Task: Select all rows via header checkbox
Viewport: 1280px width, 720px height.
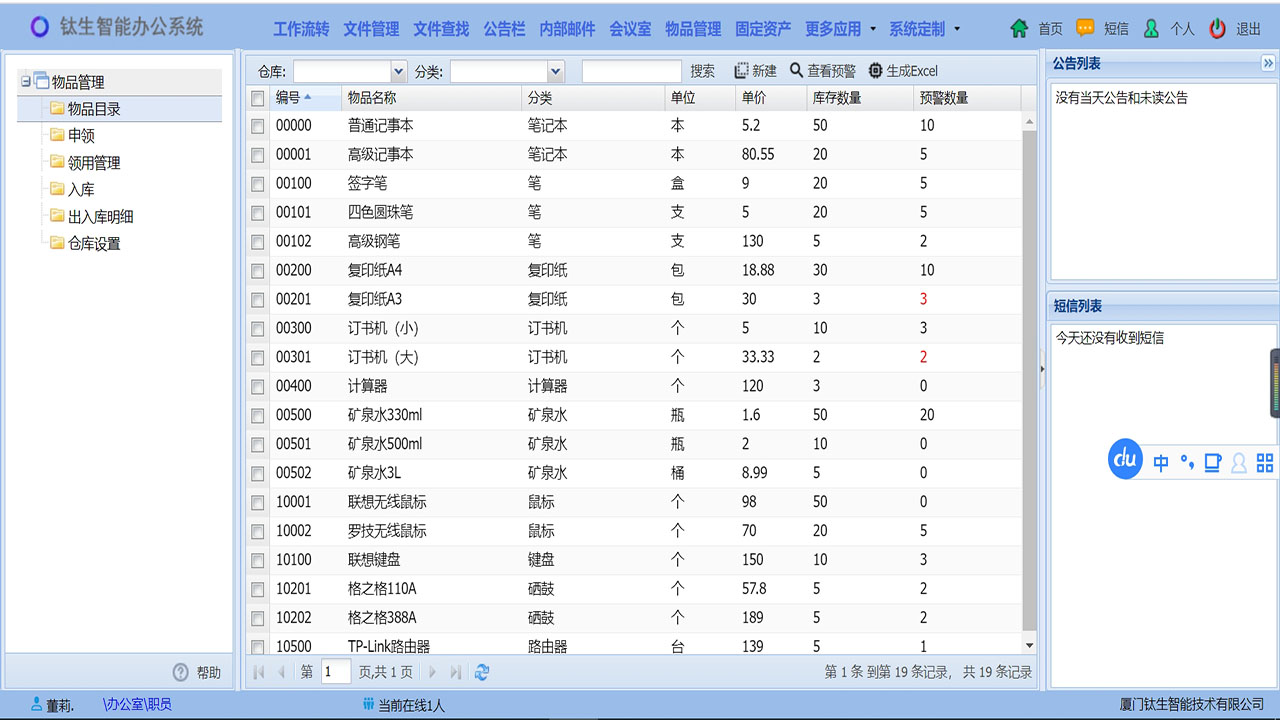Action: point(257,96)
